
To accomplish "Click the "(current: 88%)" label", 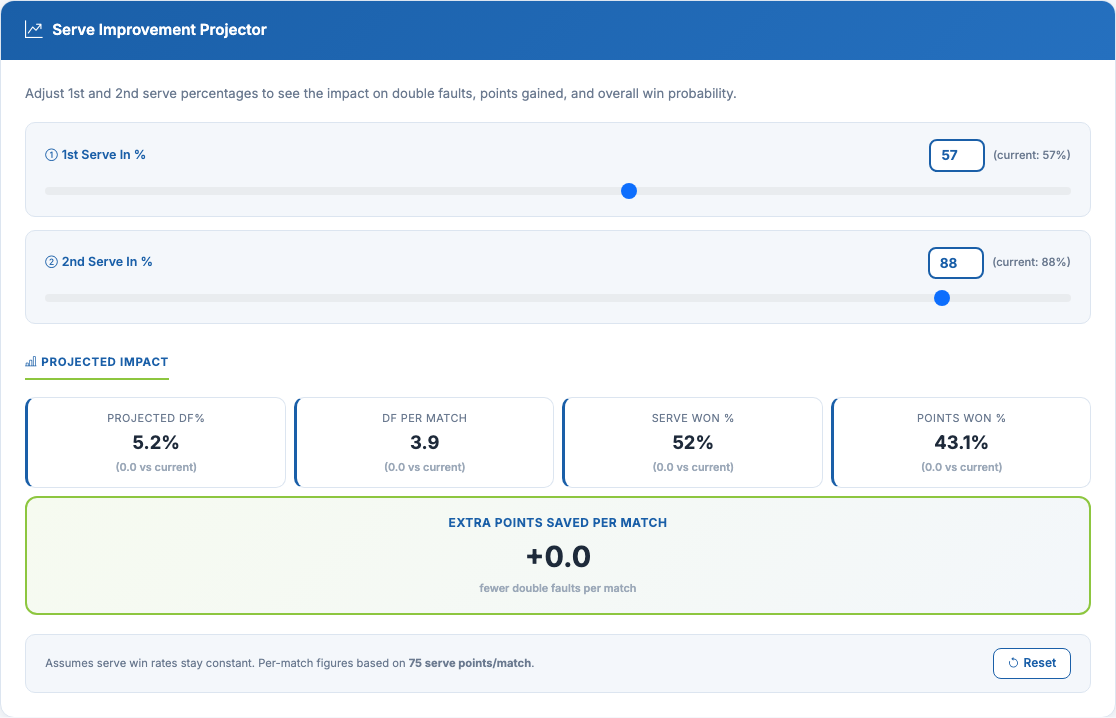I will click(1031, 262).
